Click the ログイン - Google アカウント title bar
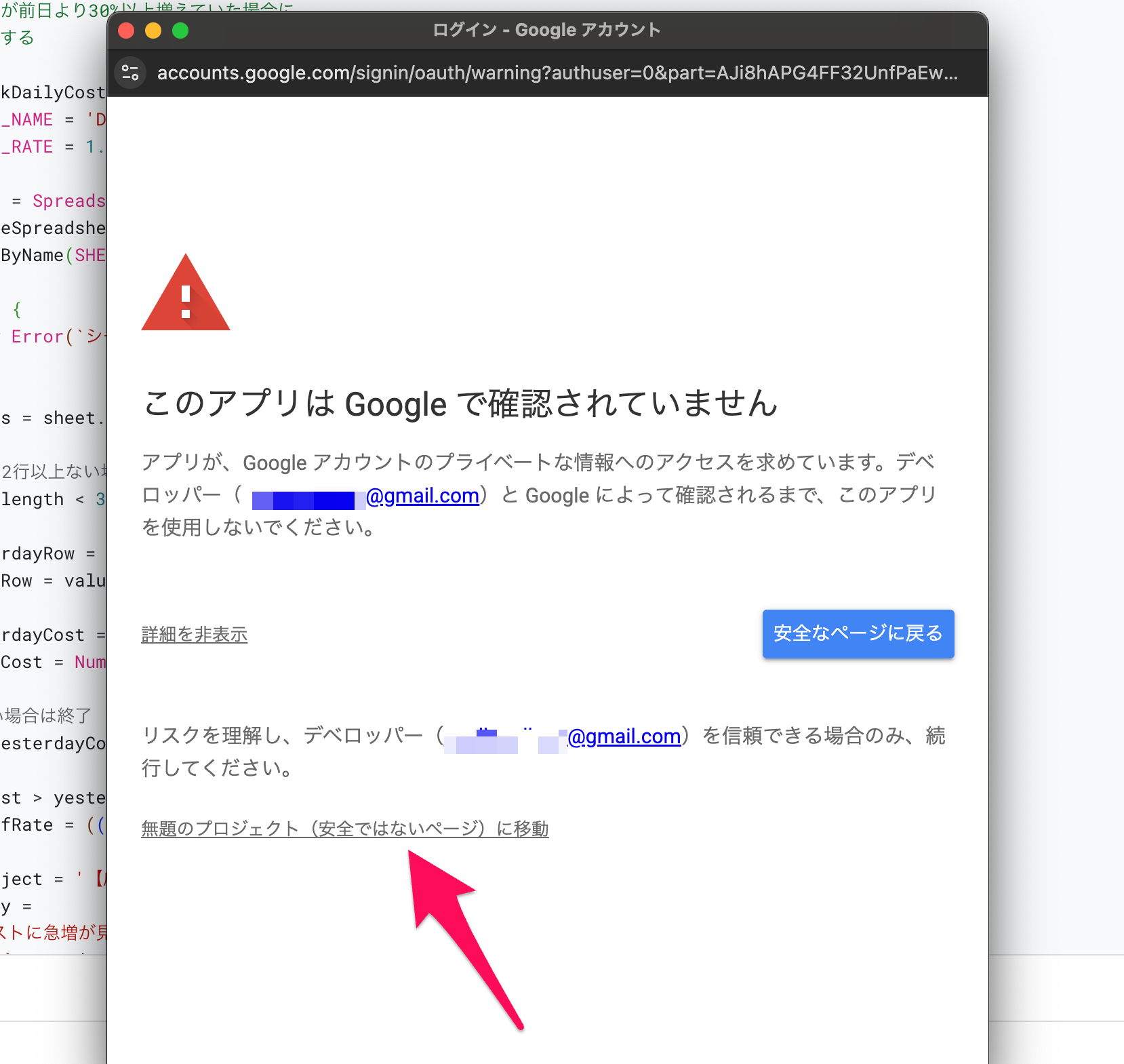Screen dimensions: 1124x1064 (546, 31)
